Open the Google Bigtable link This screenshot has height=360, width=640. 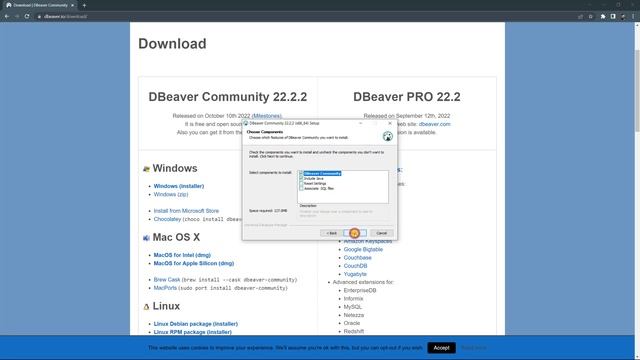coord(363,249)
